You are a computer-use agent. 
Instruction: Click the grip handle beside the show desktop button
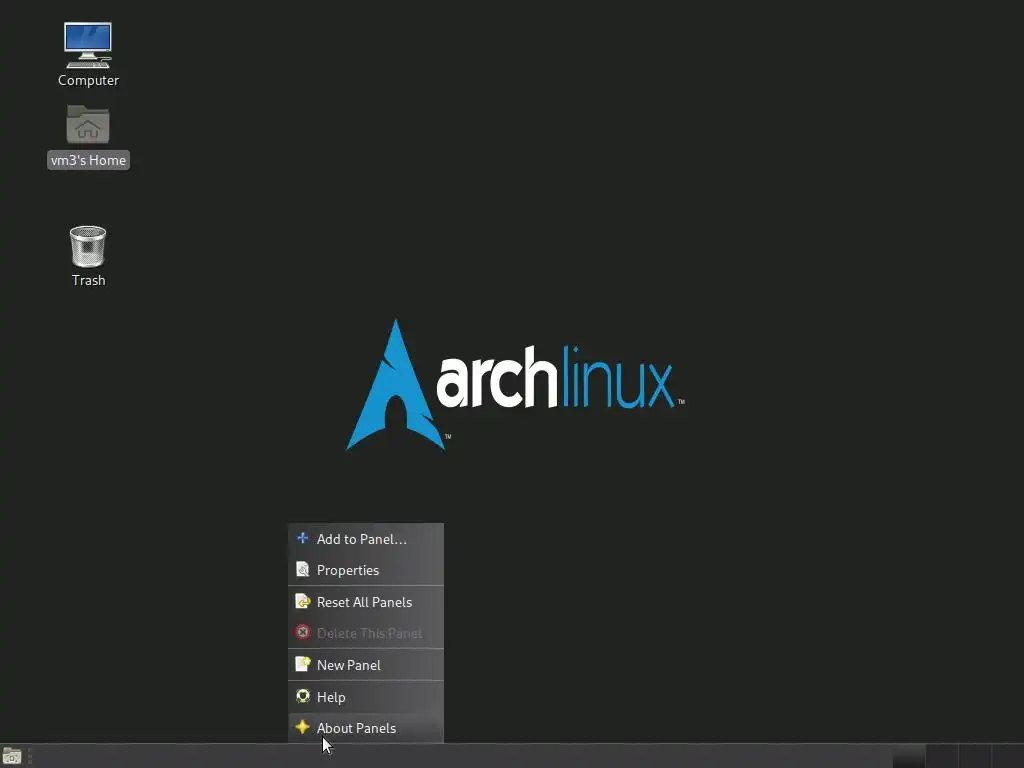click(30, 756)
